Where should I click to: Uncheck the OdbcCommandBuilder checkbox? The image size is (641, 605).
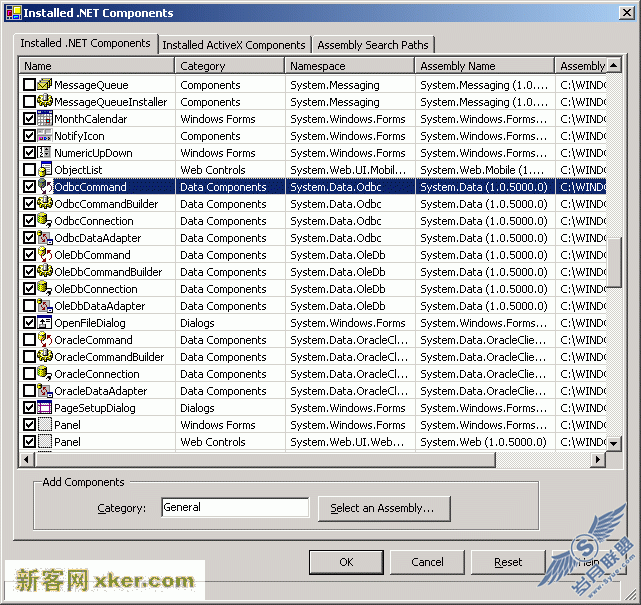pos(29,204)
